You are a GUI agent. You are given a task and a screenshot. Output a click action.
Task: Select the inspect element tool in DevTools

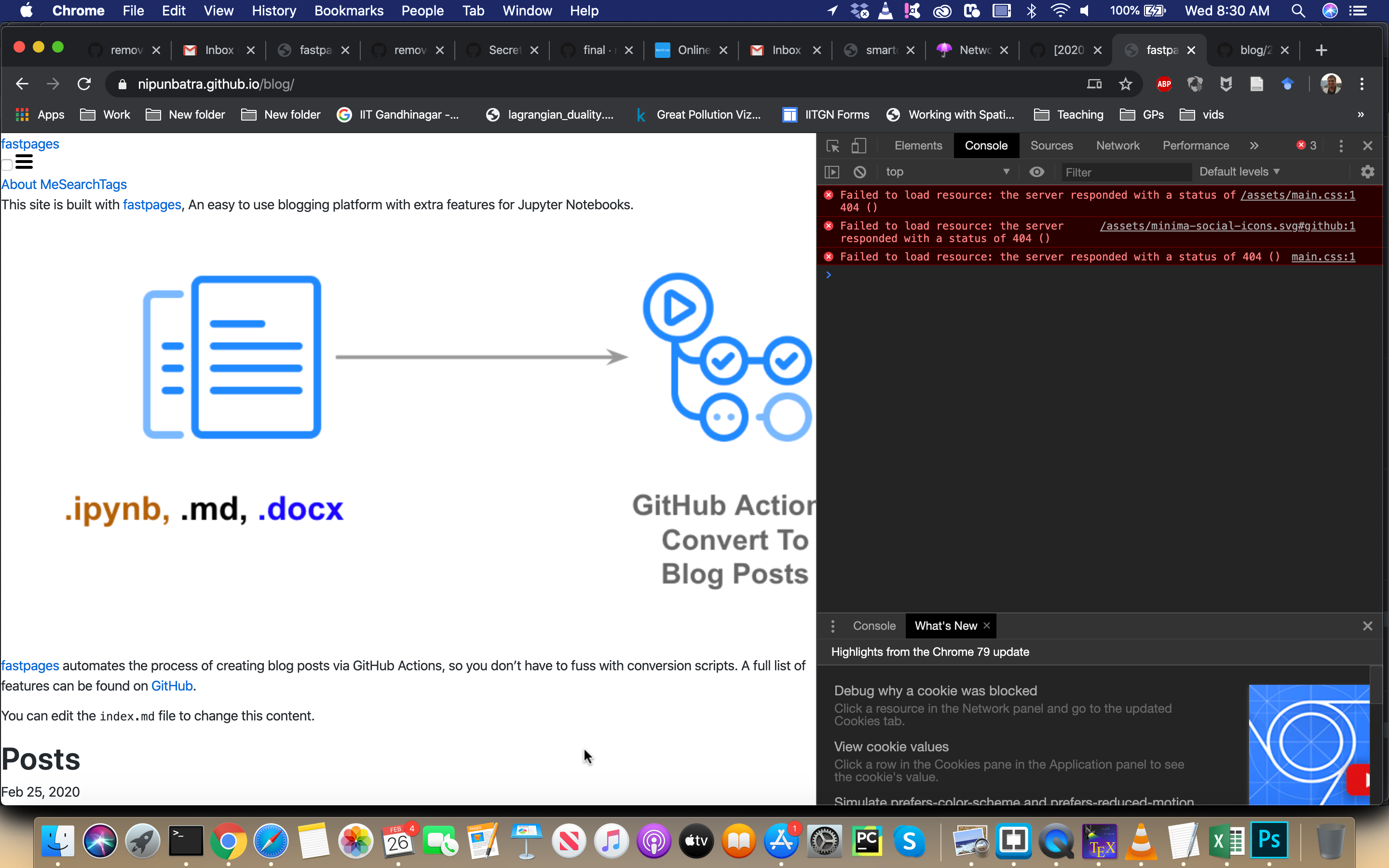[833, 146]
